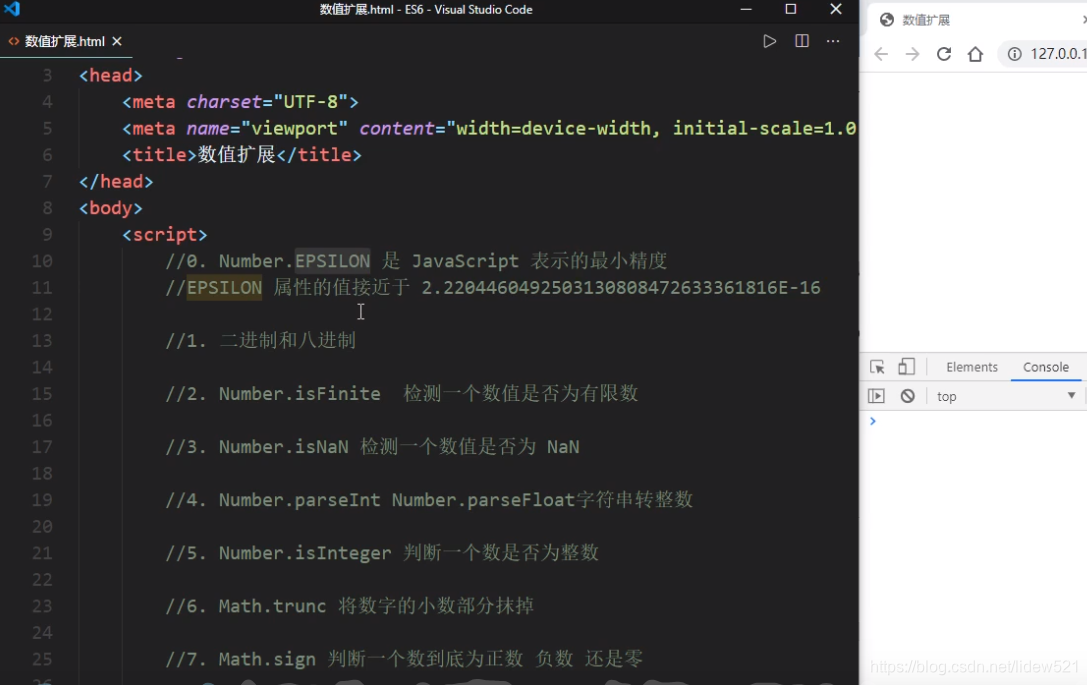1087x685 pixels.
Task: Click Number.parseFloat on line 19
Action: pos(483,500)
